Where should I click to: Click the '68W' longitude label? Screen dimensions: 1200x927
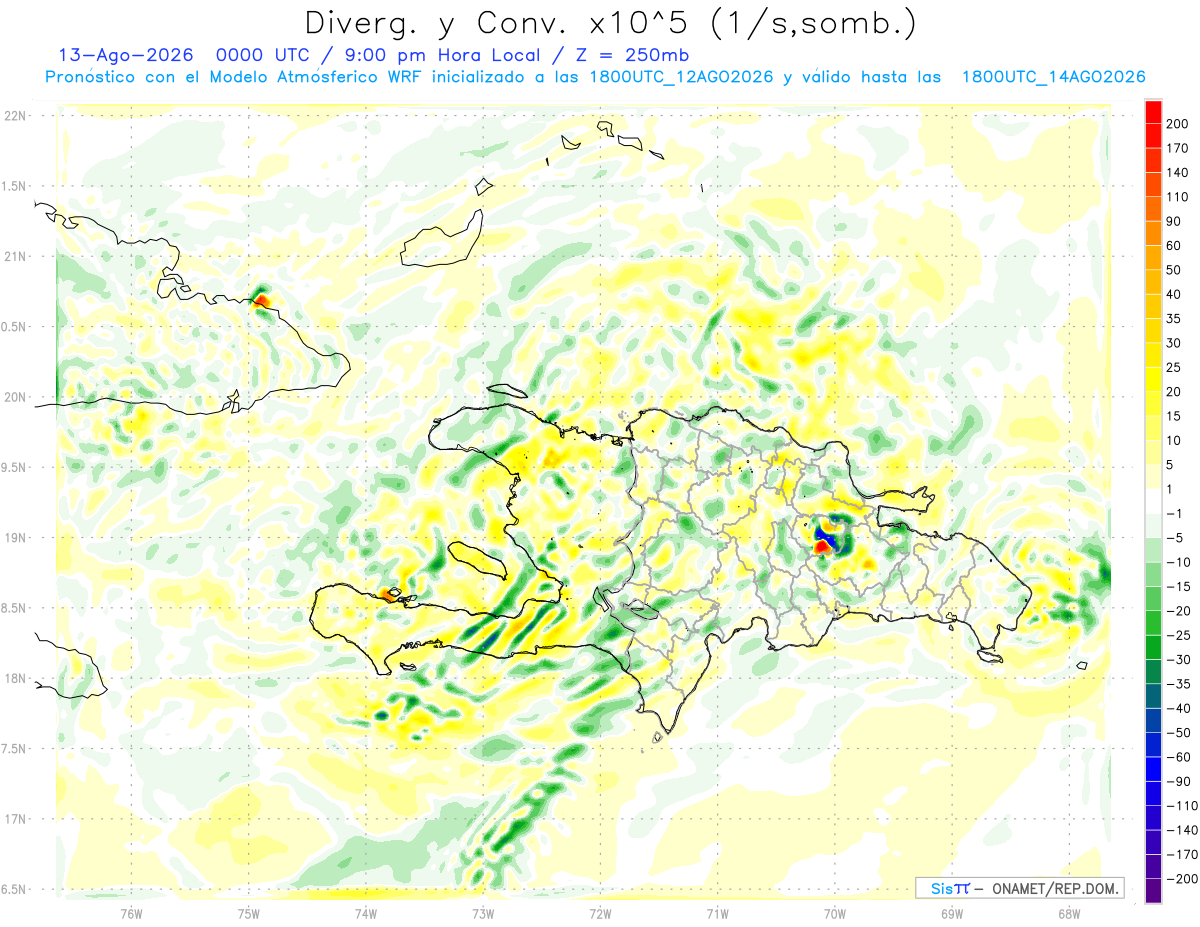tap(1069, 914)
